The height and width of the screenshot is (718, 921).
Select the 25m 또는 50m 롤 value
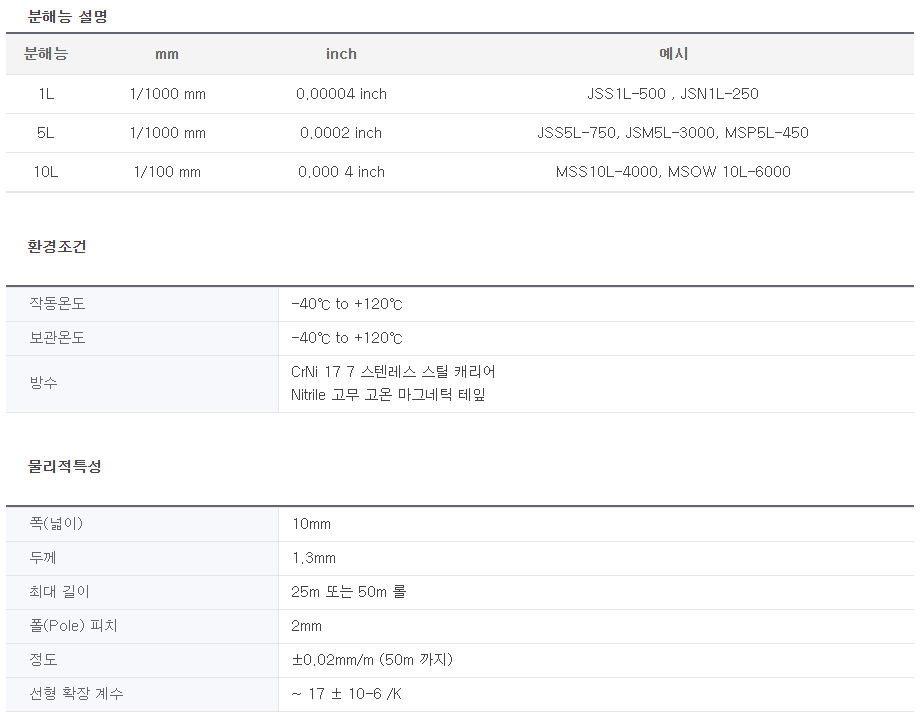coord(349,592)
